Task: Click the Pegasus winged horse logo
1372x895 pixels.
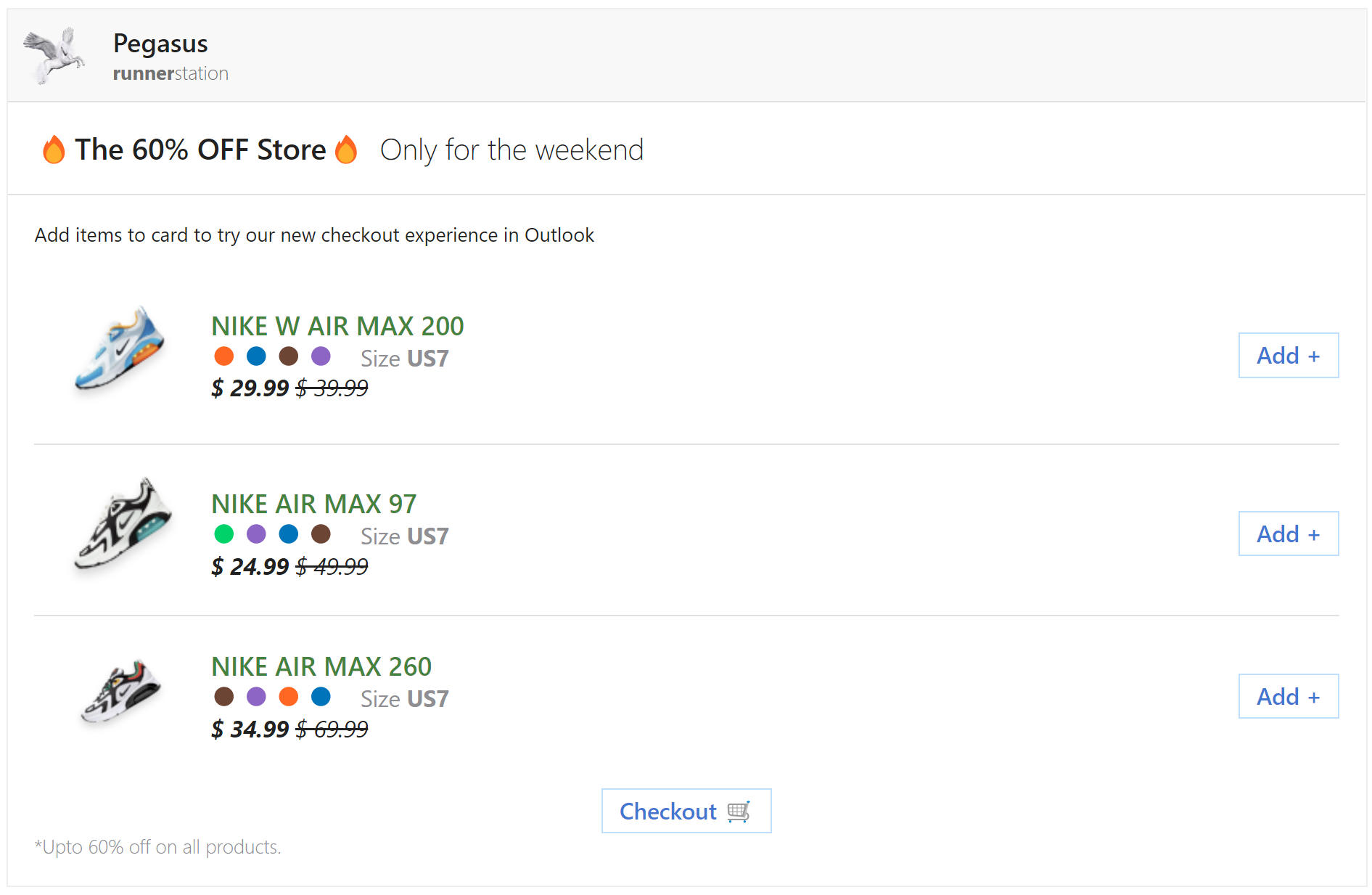Action: 54,55
